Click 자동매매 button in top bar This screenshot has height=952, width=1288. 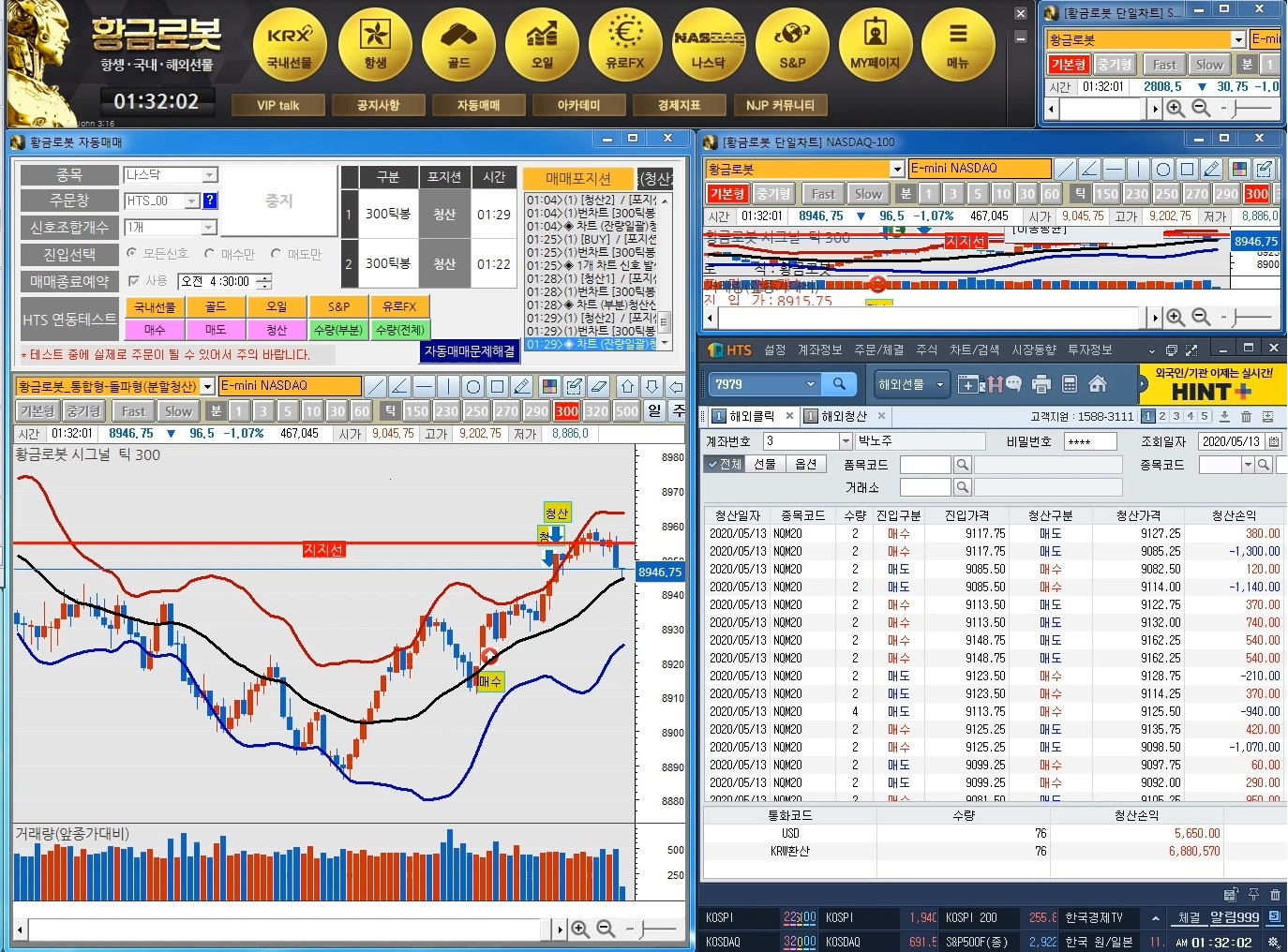click(478, 105)
